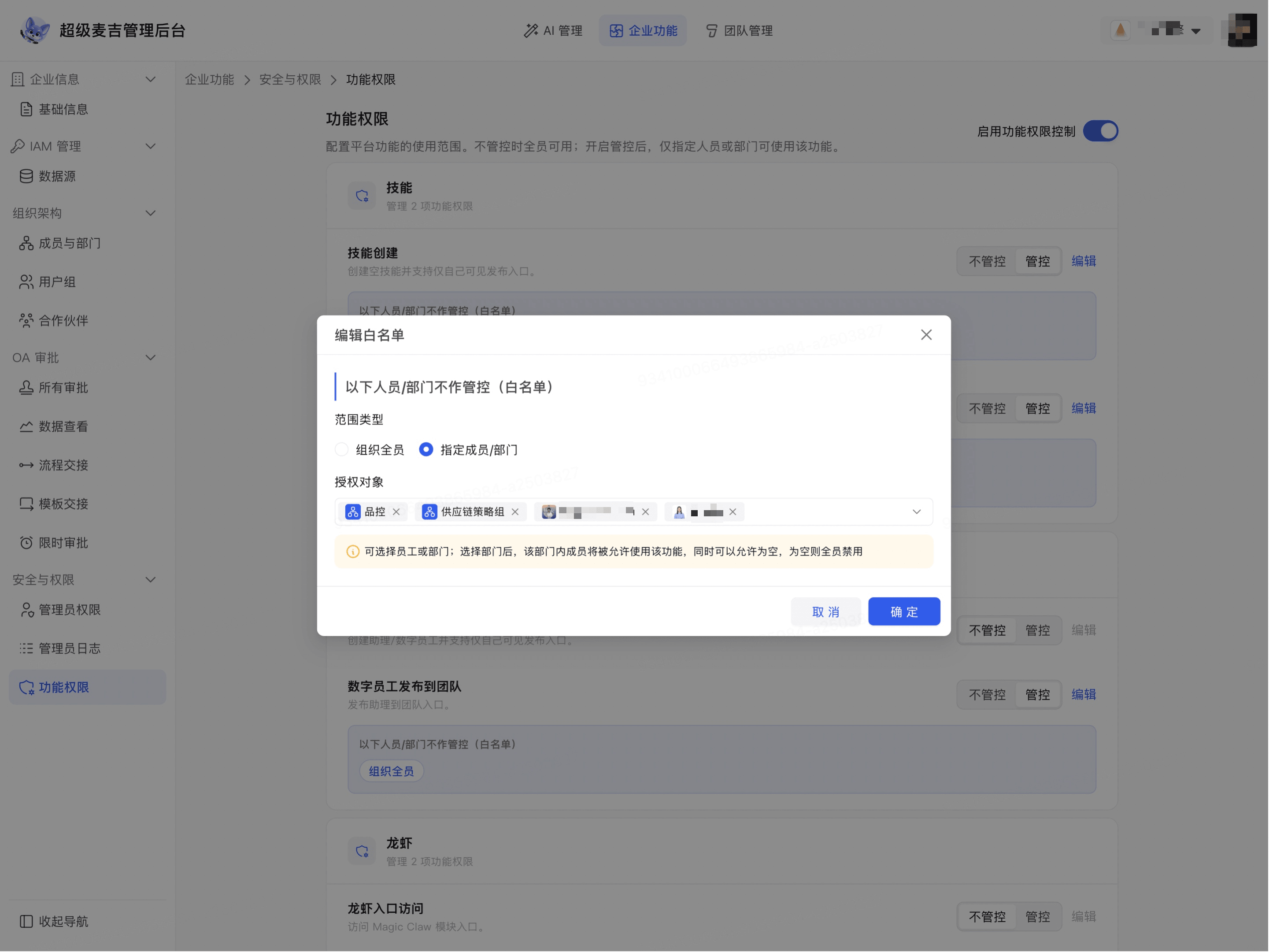Close the 编辑白名单 dialog
This screenshot has height=952, width=1269.
pos(926,335)
